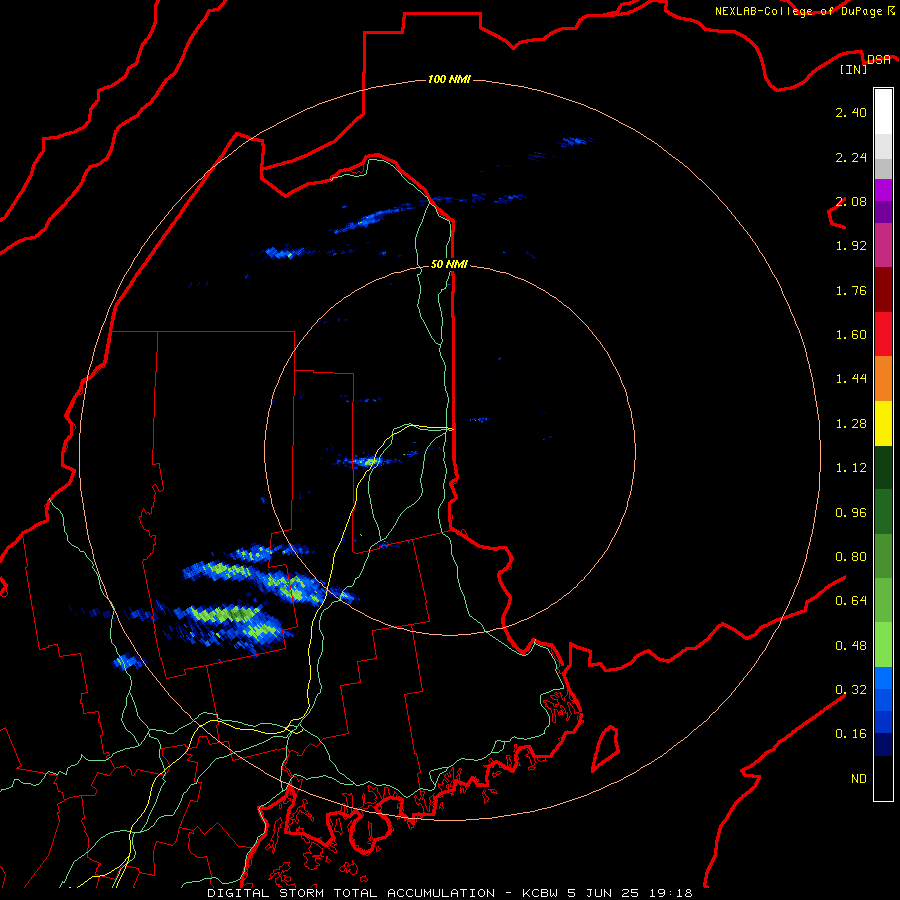This screenshot has width=900, height=900.
Task: Click the 2.08 legend value
Action: [x=851, y=201]
